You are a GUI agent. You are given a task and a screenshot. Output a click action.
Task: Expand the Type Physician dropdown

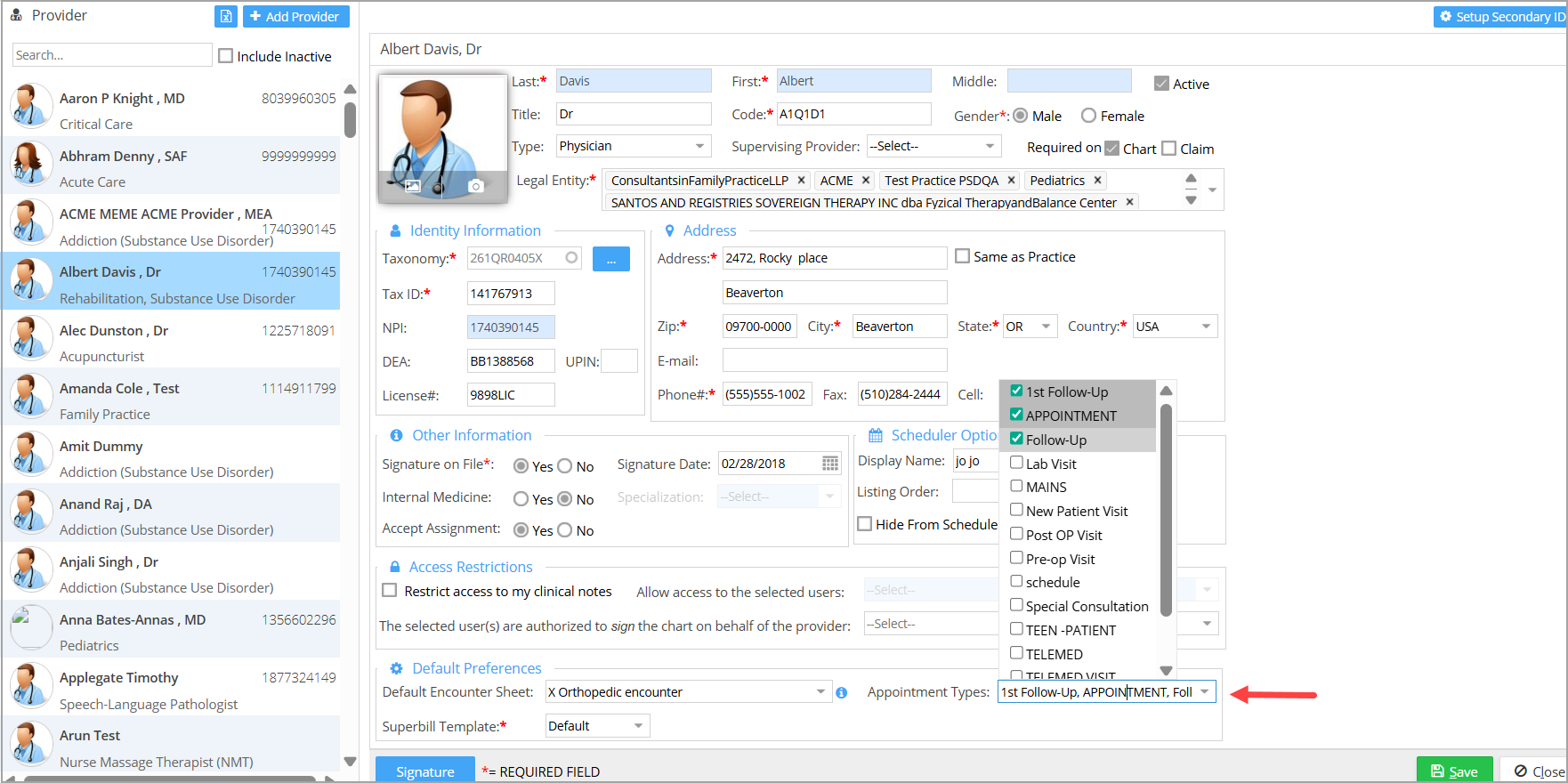tap(699, 146)
